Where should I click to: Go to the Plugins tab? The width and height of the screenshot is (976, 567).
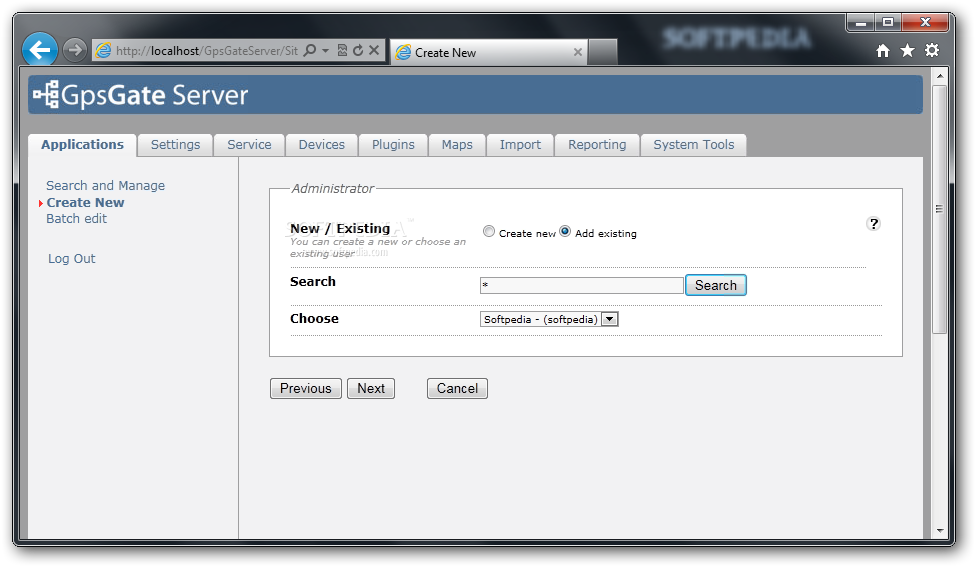pyautogui.click(x=393, y=144)
